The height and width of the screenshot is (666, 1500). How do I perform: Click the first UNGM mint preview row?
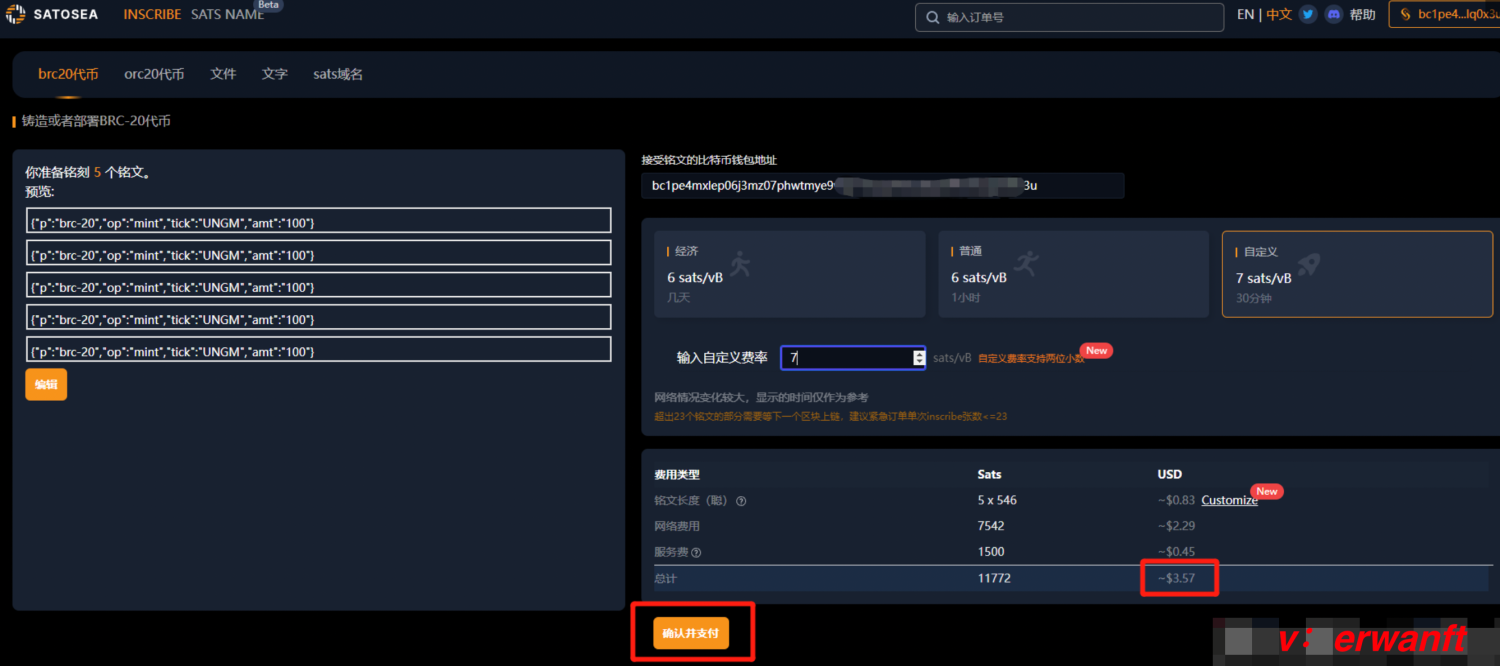(319, 221)
